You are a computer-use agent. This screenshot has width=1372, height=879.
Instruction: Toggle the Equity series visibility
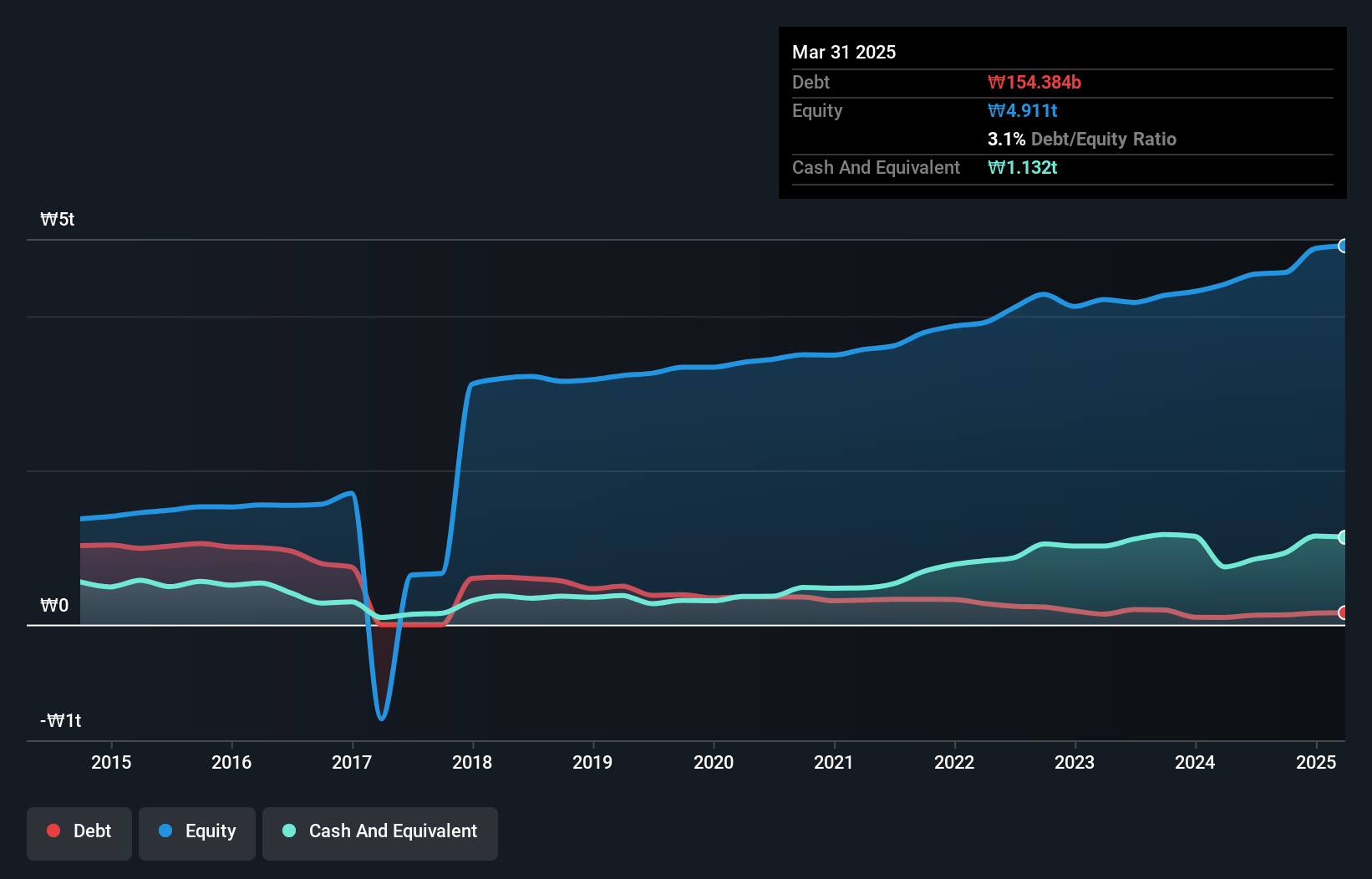[196, 832]
